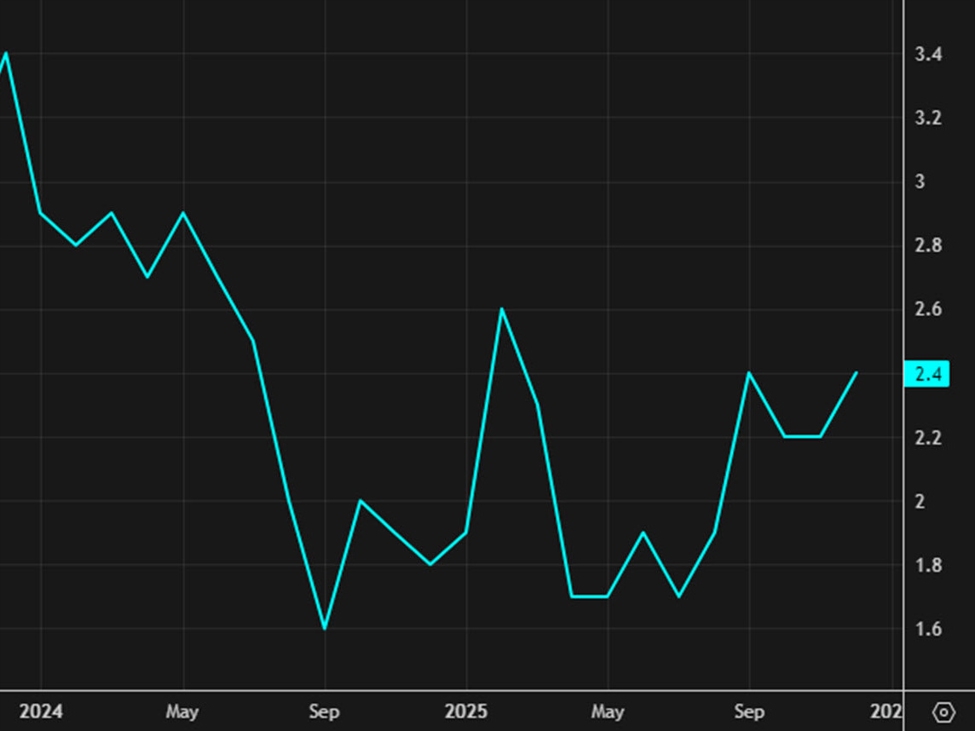The image size is (975, 731).
Task: Click the second Sep axis label
Action: 750,712
